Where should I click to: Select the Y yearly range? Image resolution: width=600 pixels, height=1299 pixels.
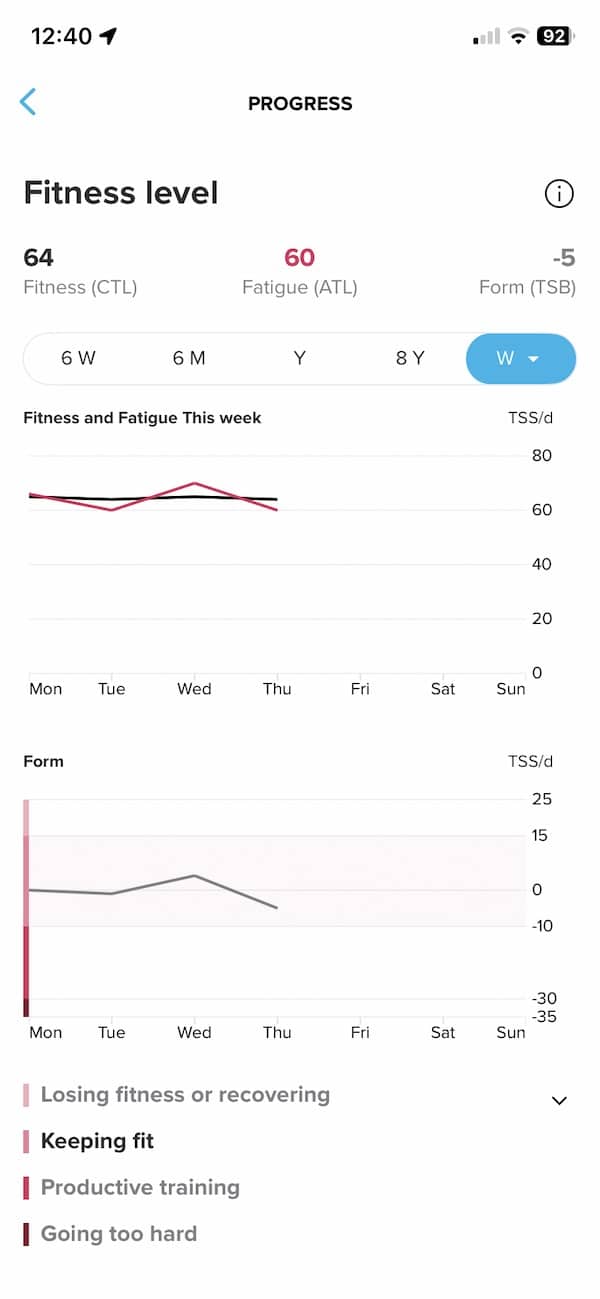[299, 358]
